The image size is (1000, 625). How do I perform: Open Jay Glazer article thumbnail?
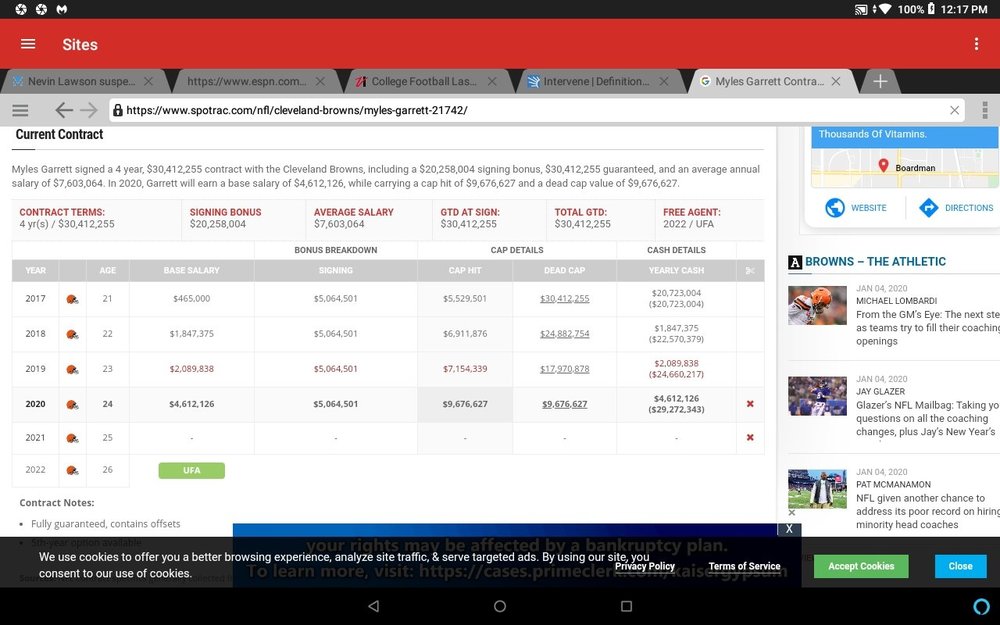click(817, 396)
